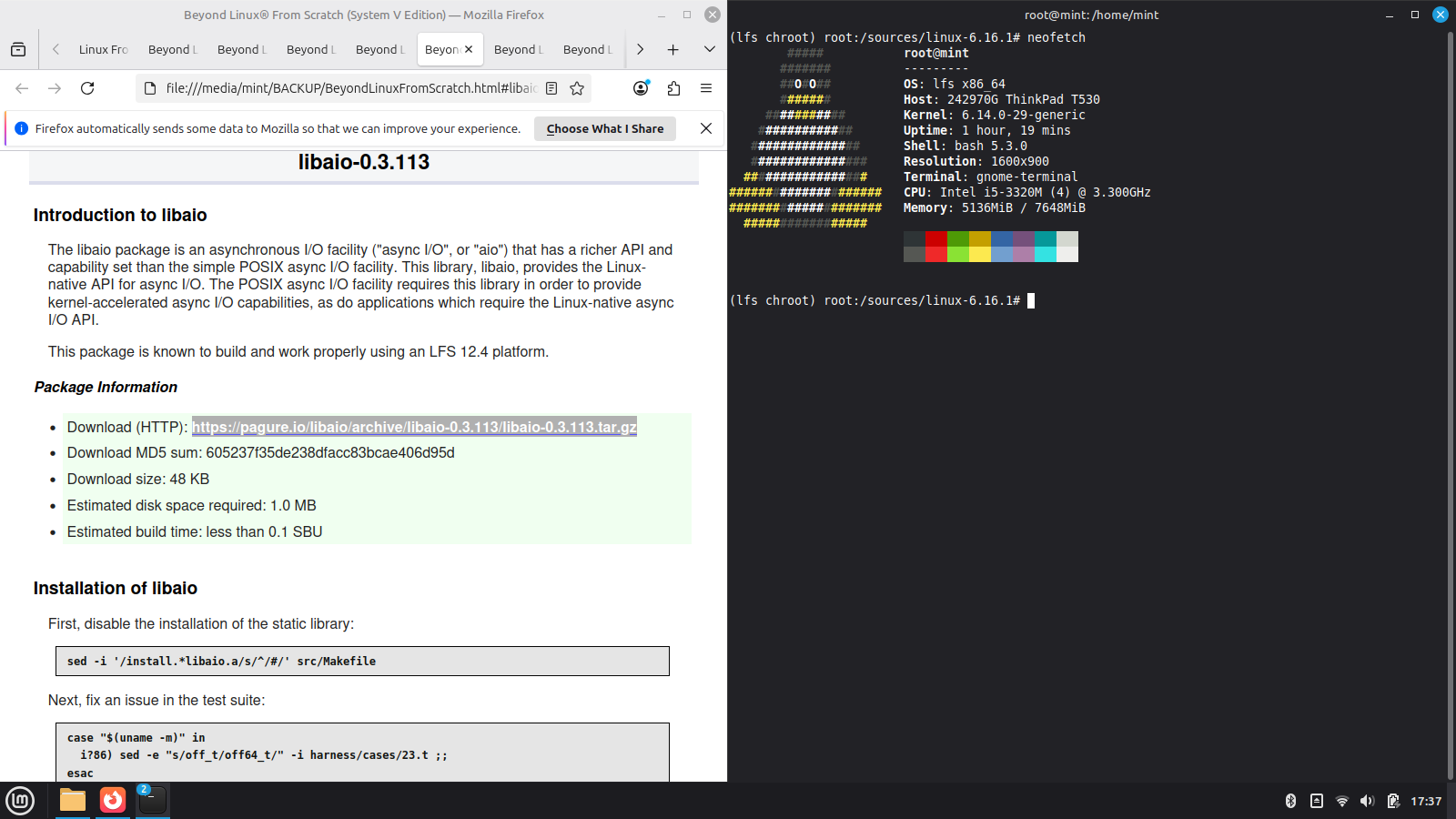Switch to Terminal via the taskbar icon
This screenshot has height=819, width=1456.
[153, 801]
